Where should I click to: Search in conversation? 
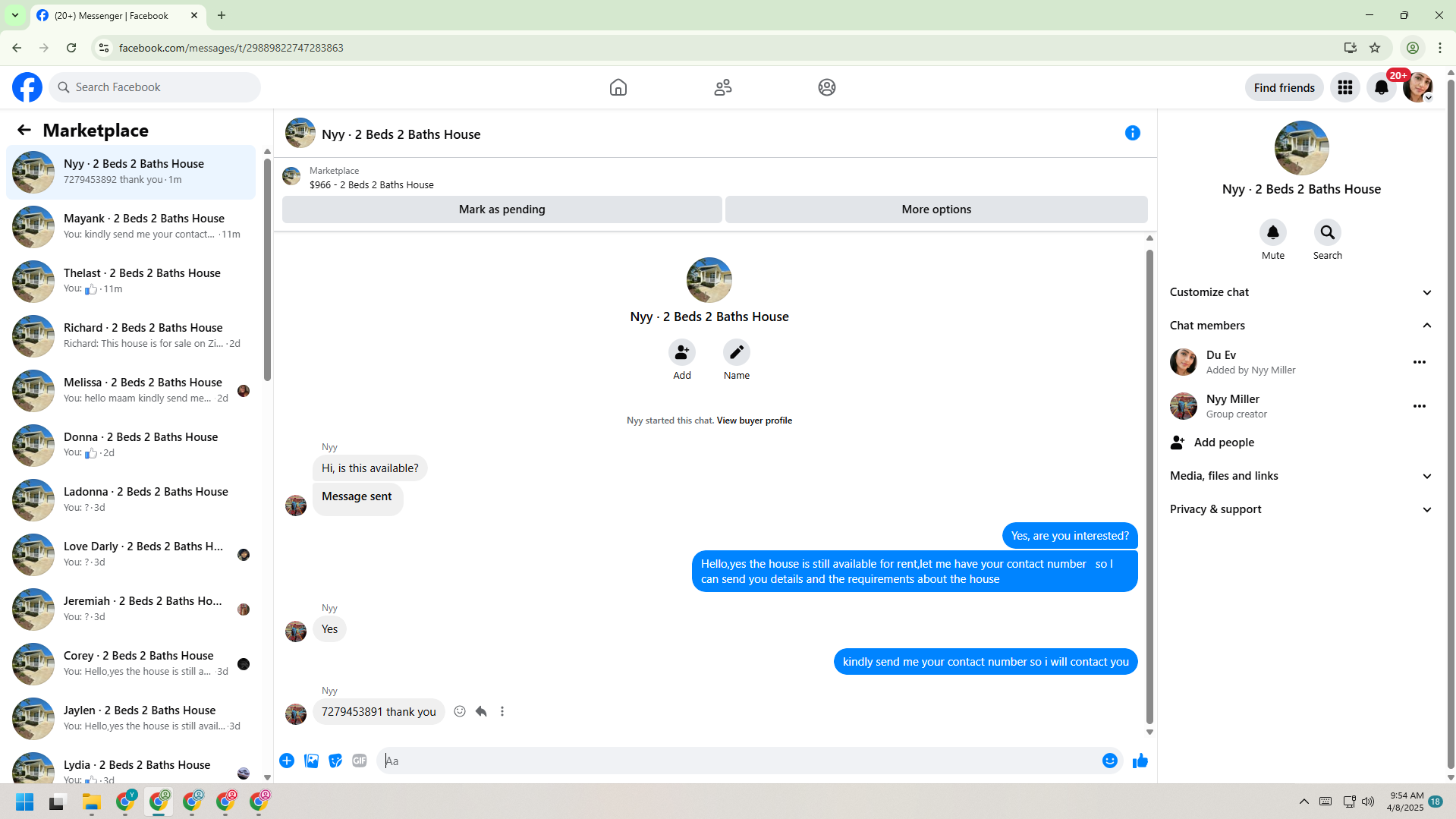tap(1328, 232)
